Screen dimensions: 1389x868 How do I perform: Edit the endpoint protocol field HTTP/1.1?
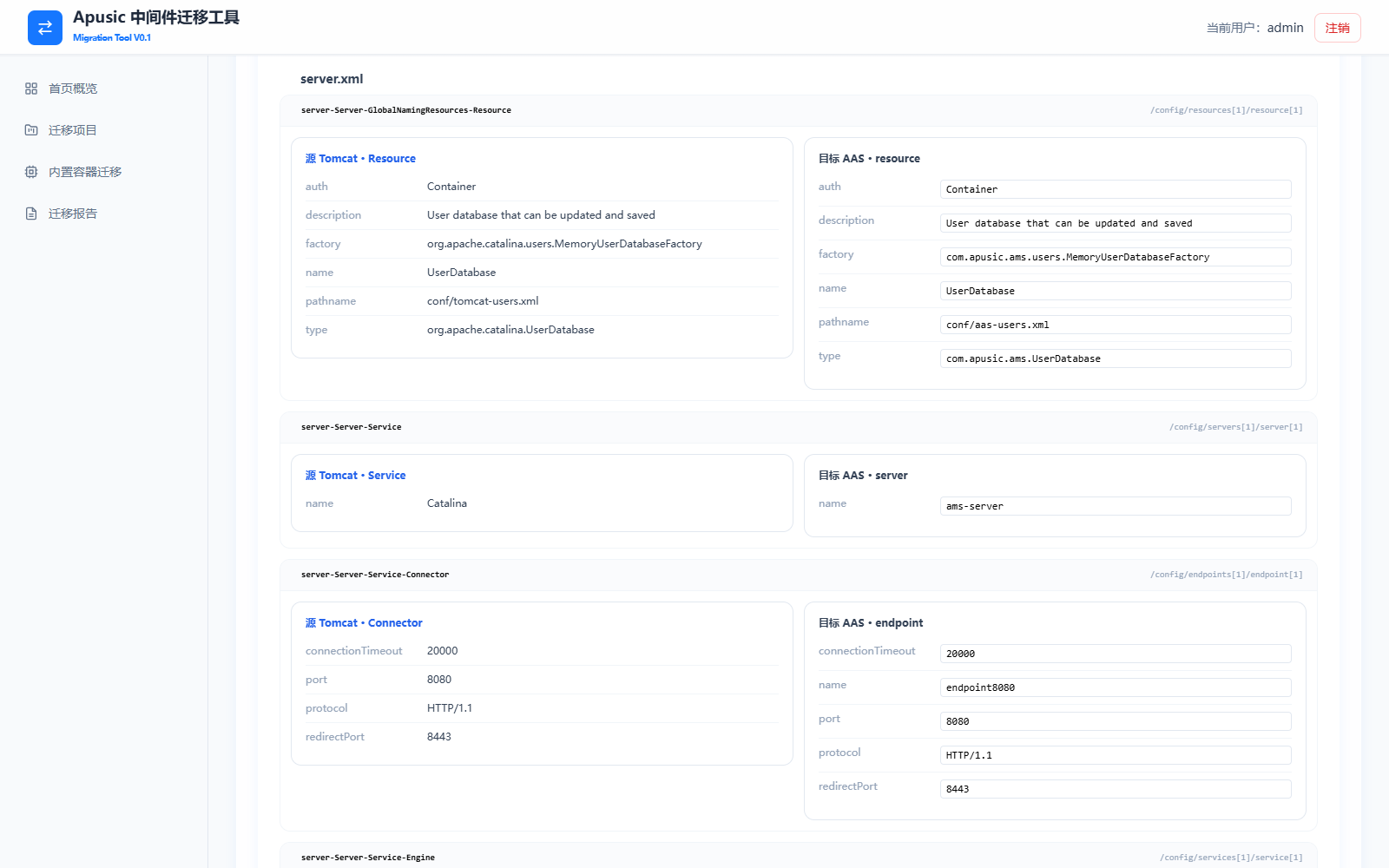click(1116, 755)
